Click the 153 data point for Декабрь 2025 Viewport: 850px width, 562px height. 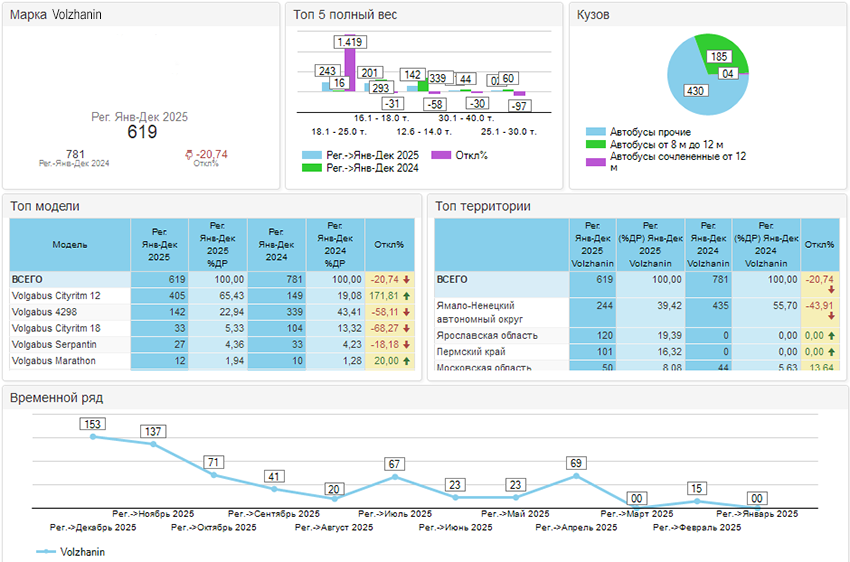point(93,436)
